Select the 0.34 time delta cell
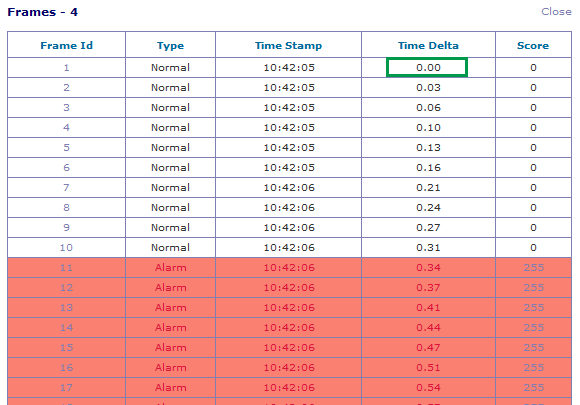580x405 pixels. point(428,267)
